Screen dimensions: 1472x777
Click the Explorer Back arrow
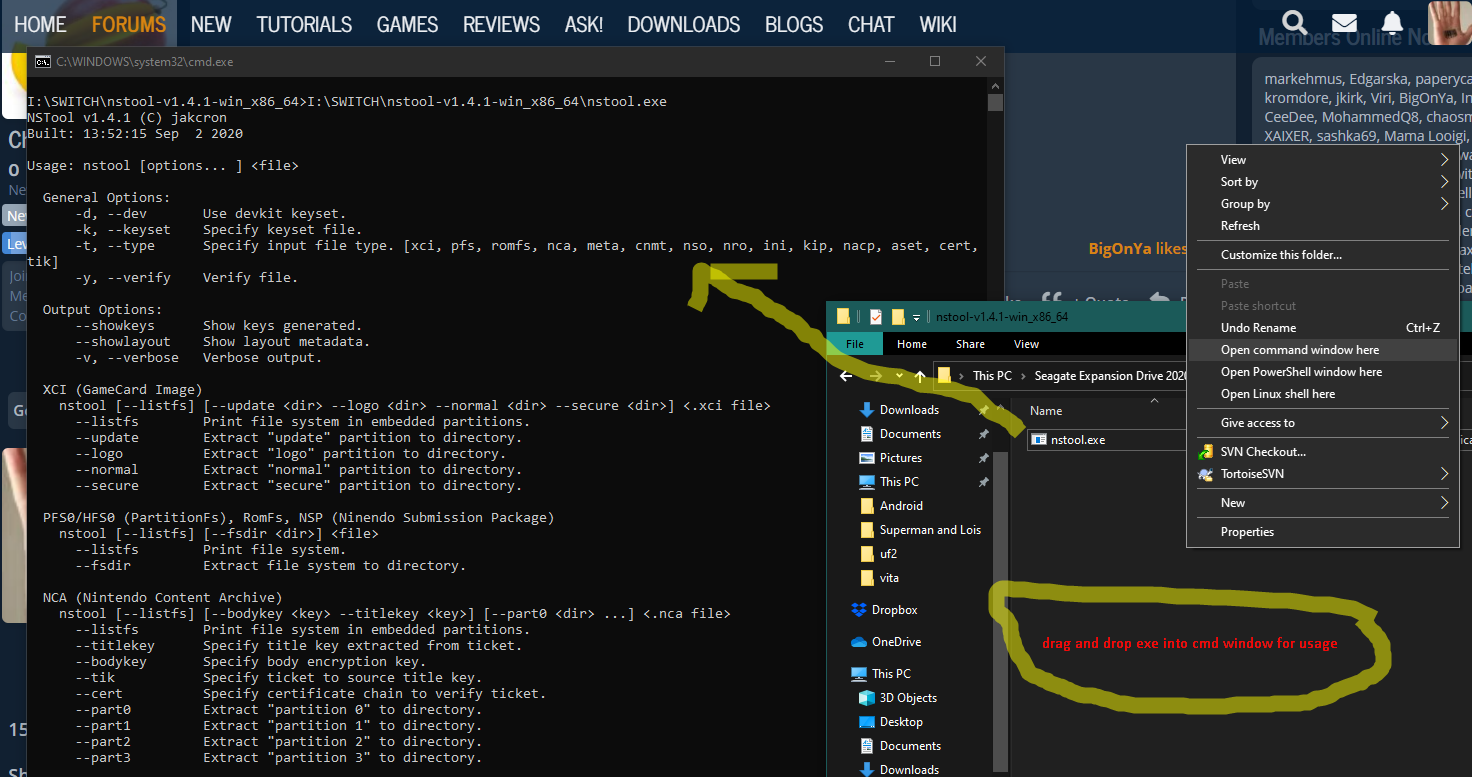[846, 376]
